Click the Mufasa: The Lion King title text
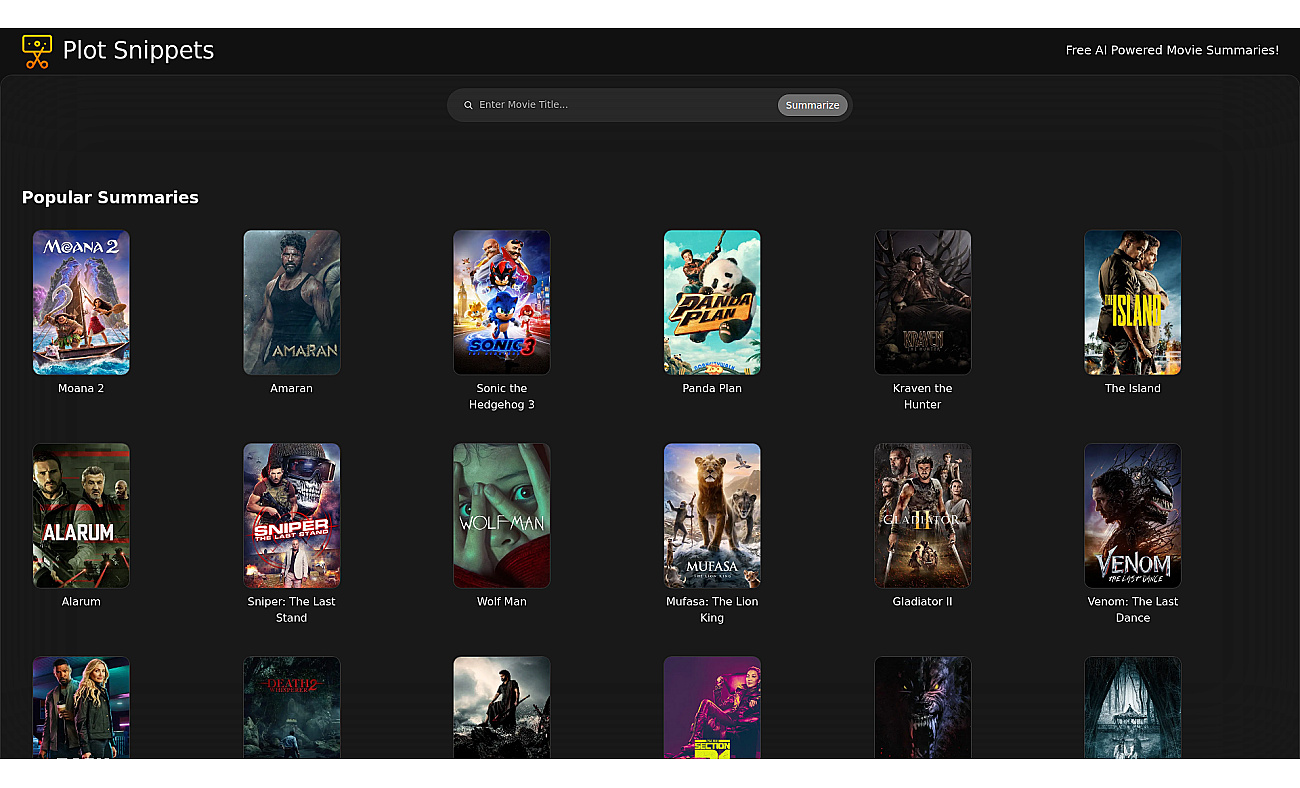This screenshot has height=788, width=1300. [712, 609]
